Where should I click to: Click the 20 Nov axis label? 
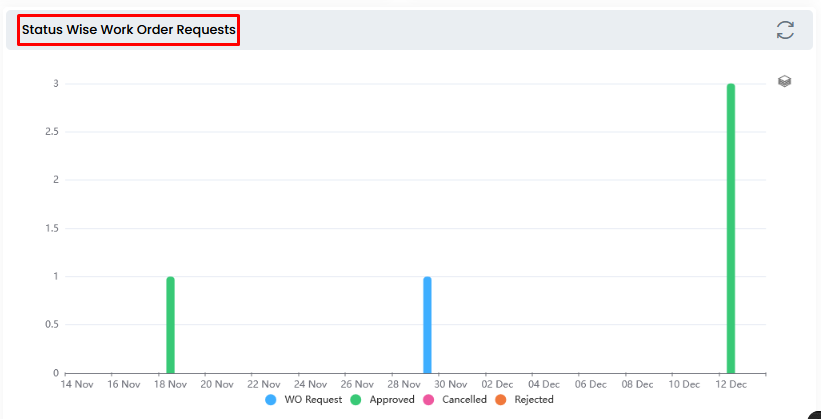click(217, 384)
